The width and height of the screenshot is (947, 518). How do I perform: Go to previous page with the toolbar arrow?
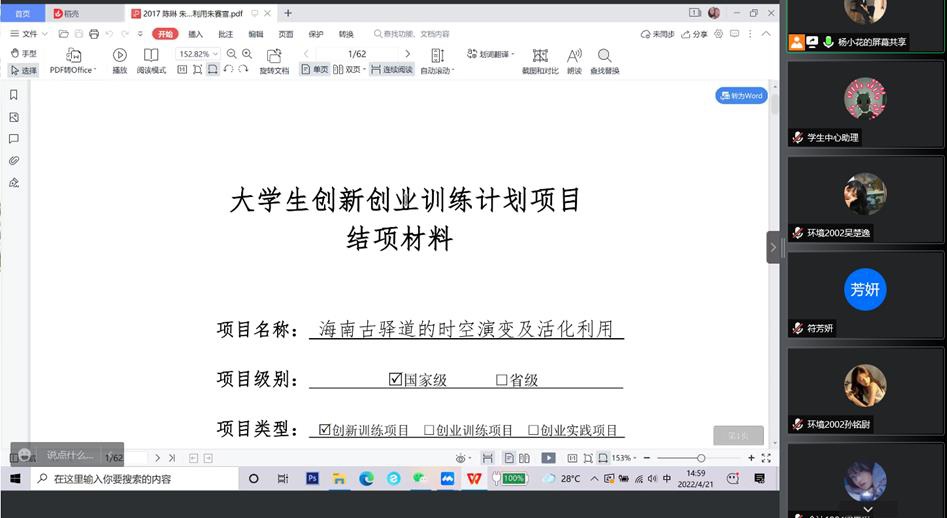pos(306,54)
